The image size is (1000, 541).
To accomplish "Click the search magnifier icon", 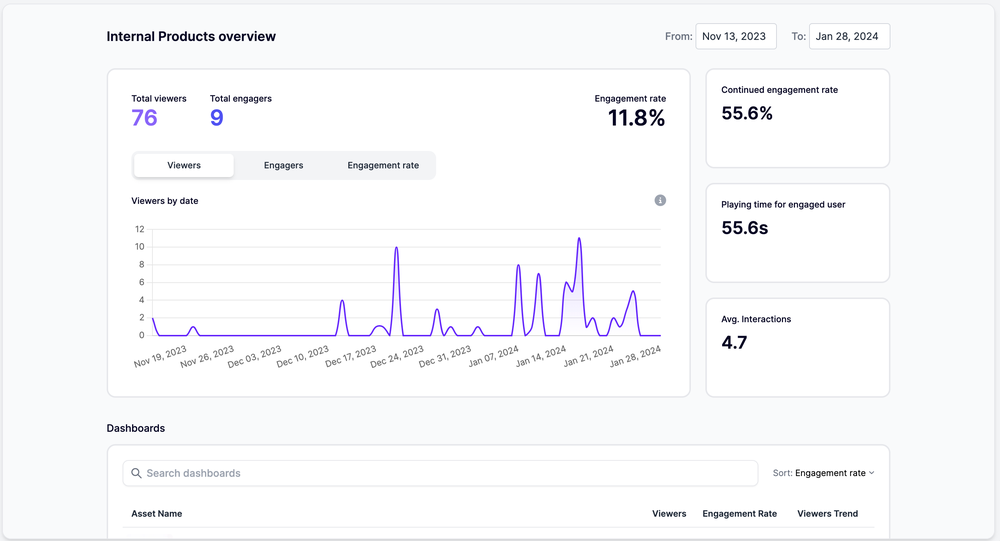I will click(136, 473).
